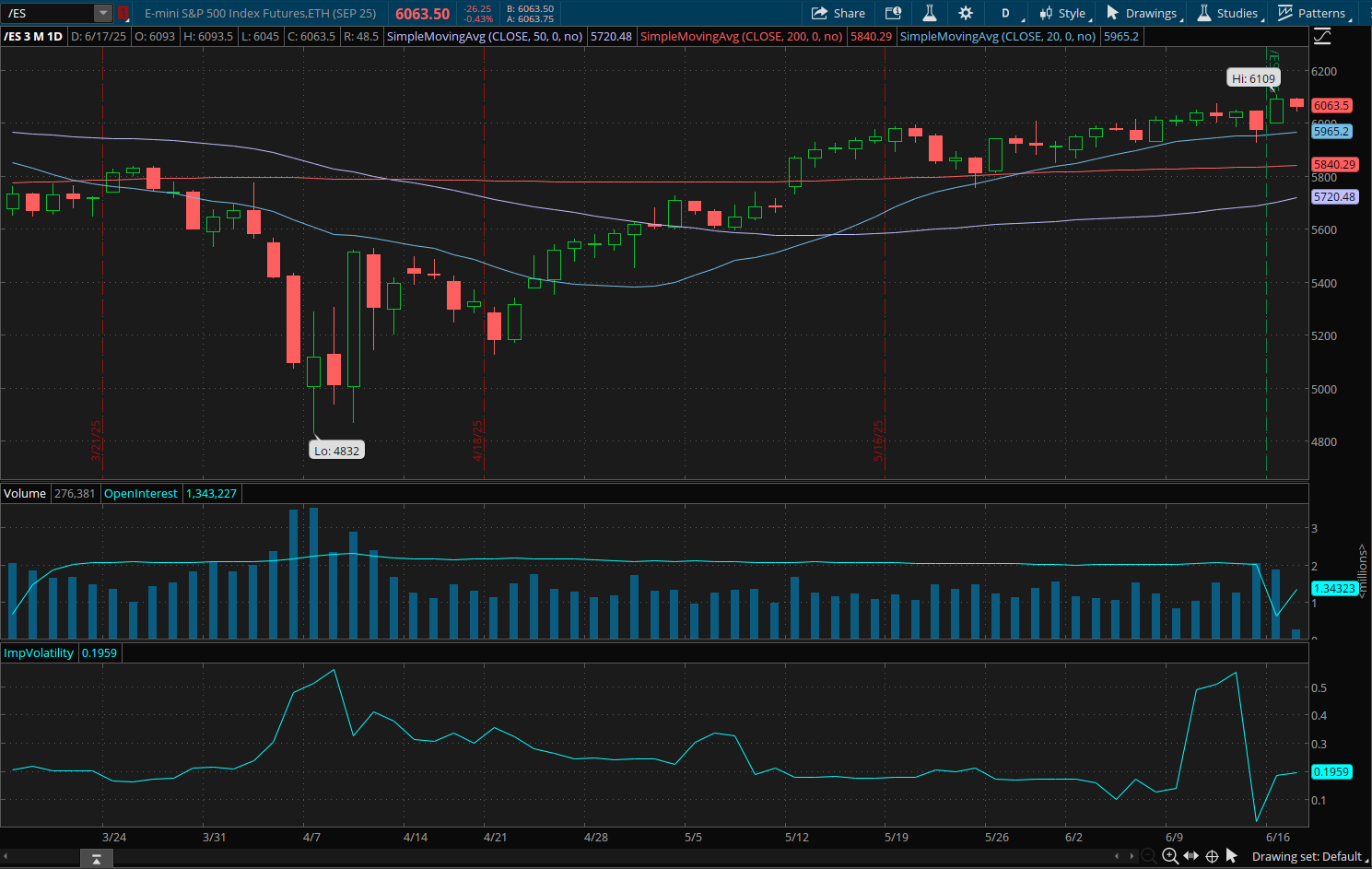Open the Studies dropdown menu
Image resolution: width=1372 pixels, height=869 pixels.
click(x=1229, y=13)
